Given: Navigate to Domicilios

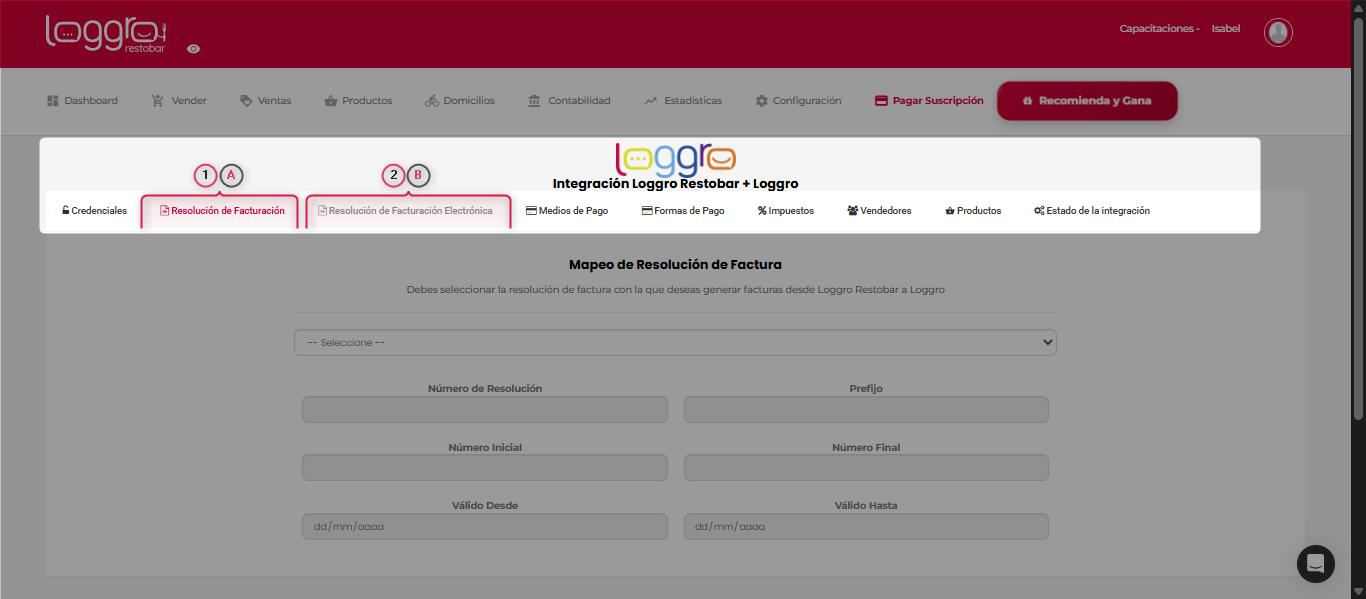Looking at the screenshot, I should pos(459,101).
